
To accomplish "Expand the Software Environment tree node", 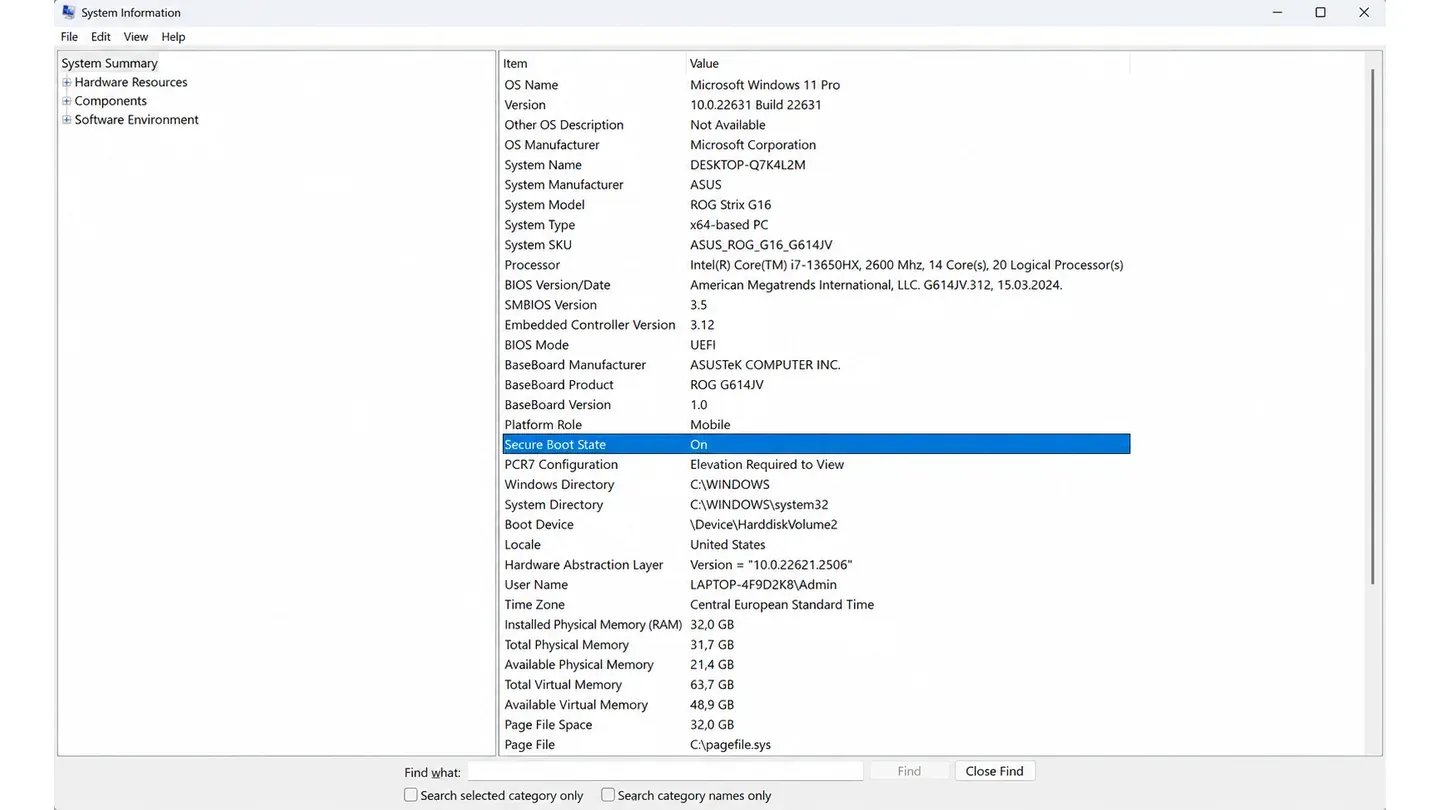I will 67,120.
